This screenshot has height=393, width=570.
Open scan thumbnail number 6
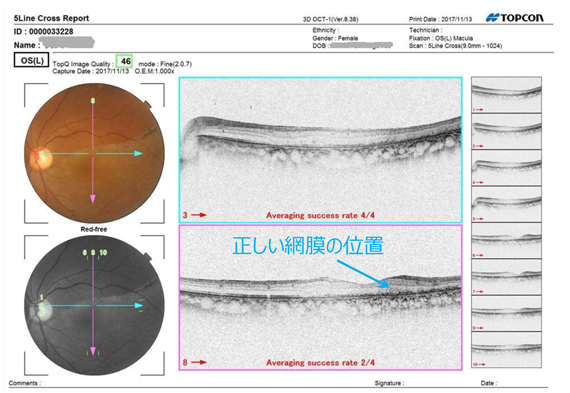pyautogui.click(x=506, y=241)
